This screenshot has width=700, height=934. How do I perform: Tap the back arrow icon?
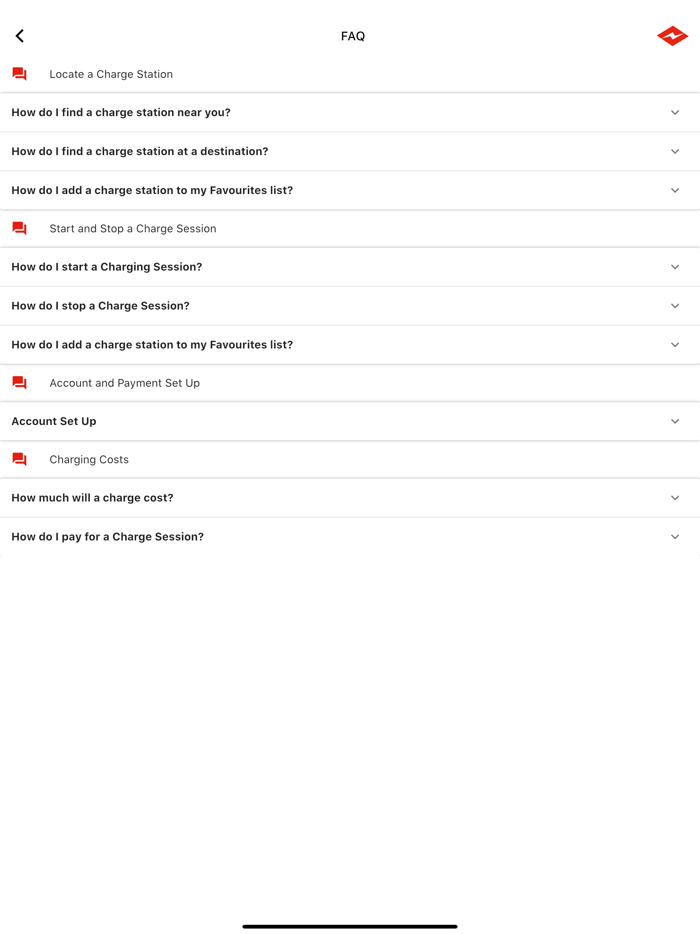[x=20, y=36]
